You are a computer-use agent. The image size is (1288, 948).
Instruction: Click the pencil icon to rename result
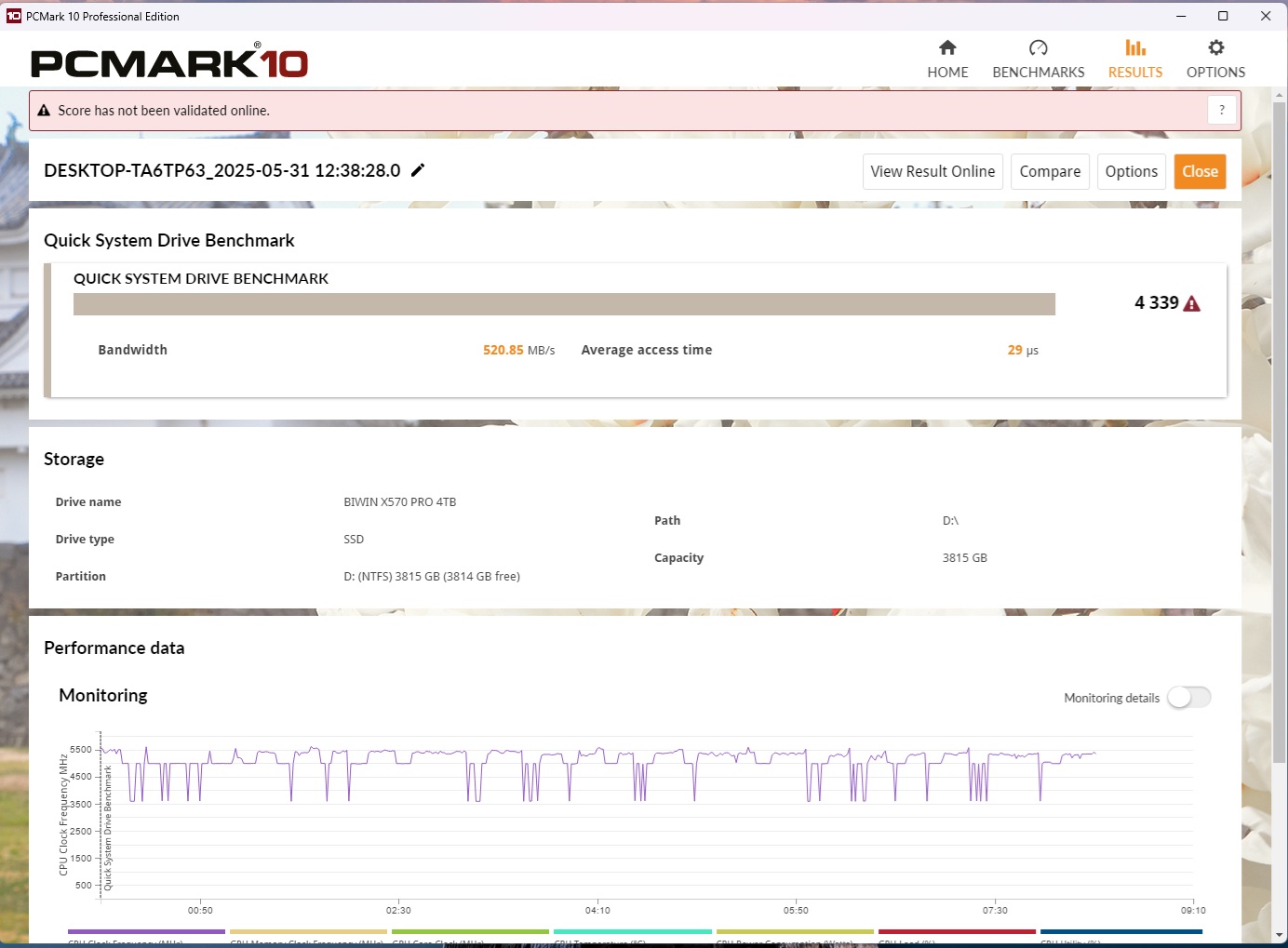click(x=418, y=169)
